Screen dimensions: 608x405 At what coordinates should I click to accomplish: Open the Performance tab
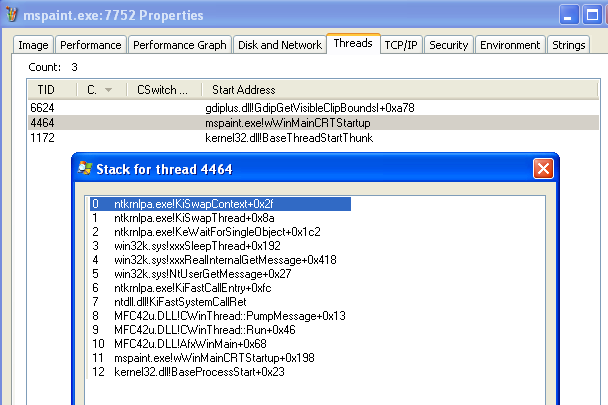91,45
